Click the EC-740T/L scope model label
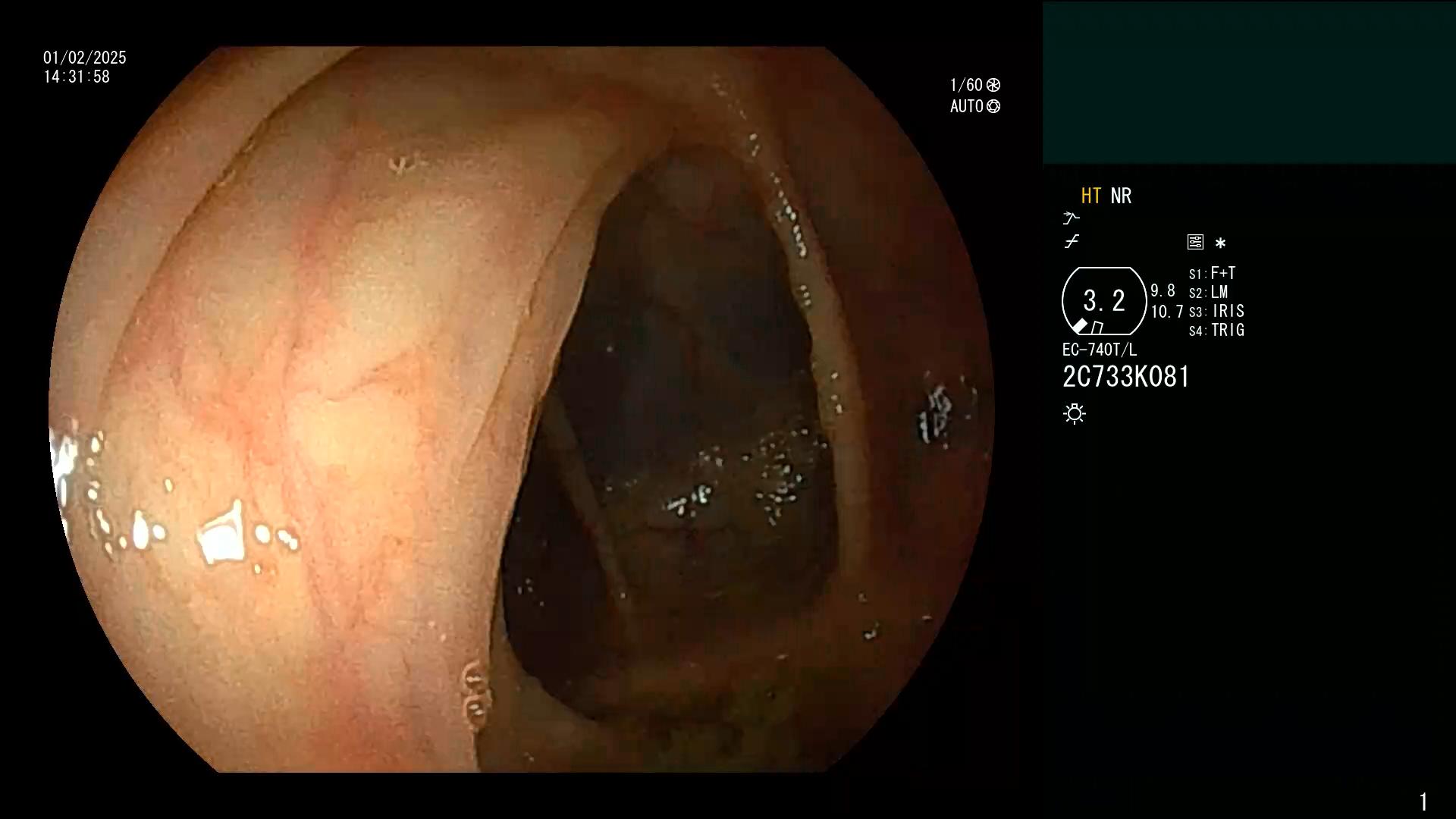1456x819 pixels. [x=1100, y=350]
